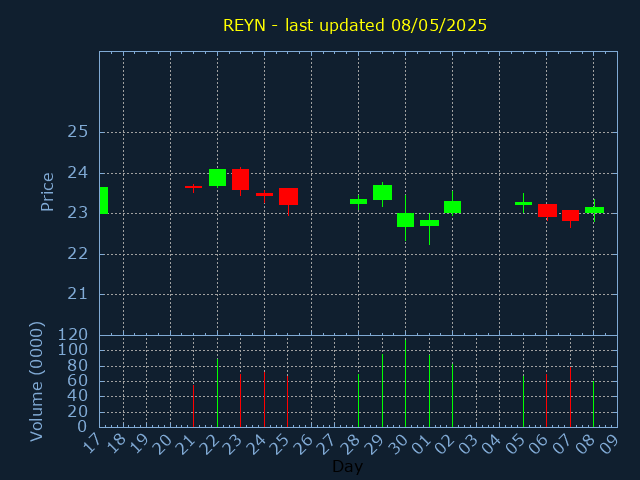Click the 100 volume tick label

(73, 350)
